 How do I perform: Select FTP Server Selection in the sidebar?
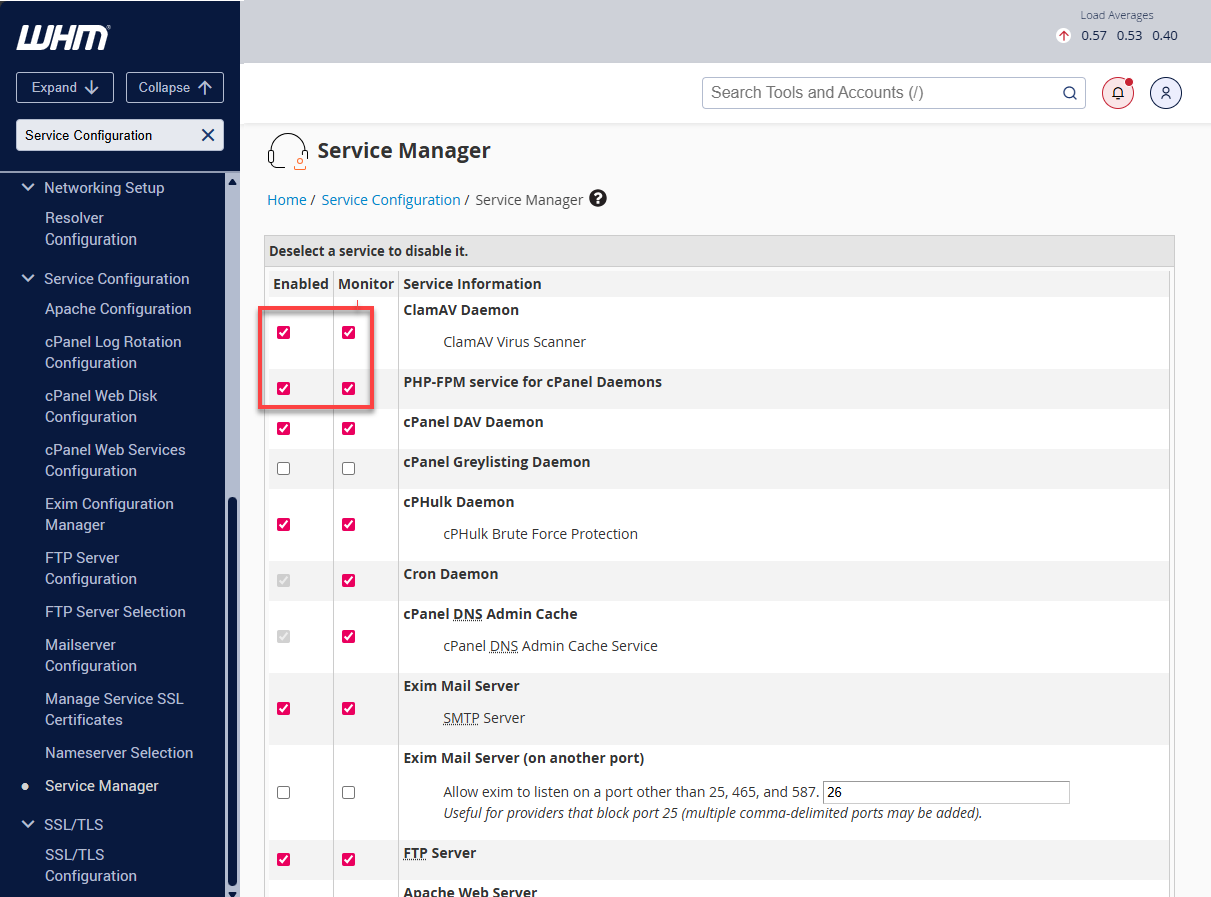(x=115, y=611)
